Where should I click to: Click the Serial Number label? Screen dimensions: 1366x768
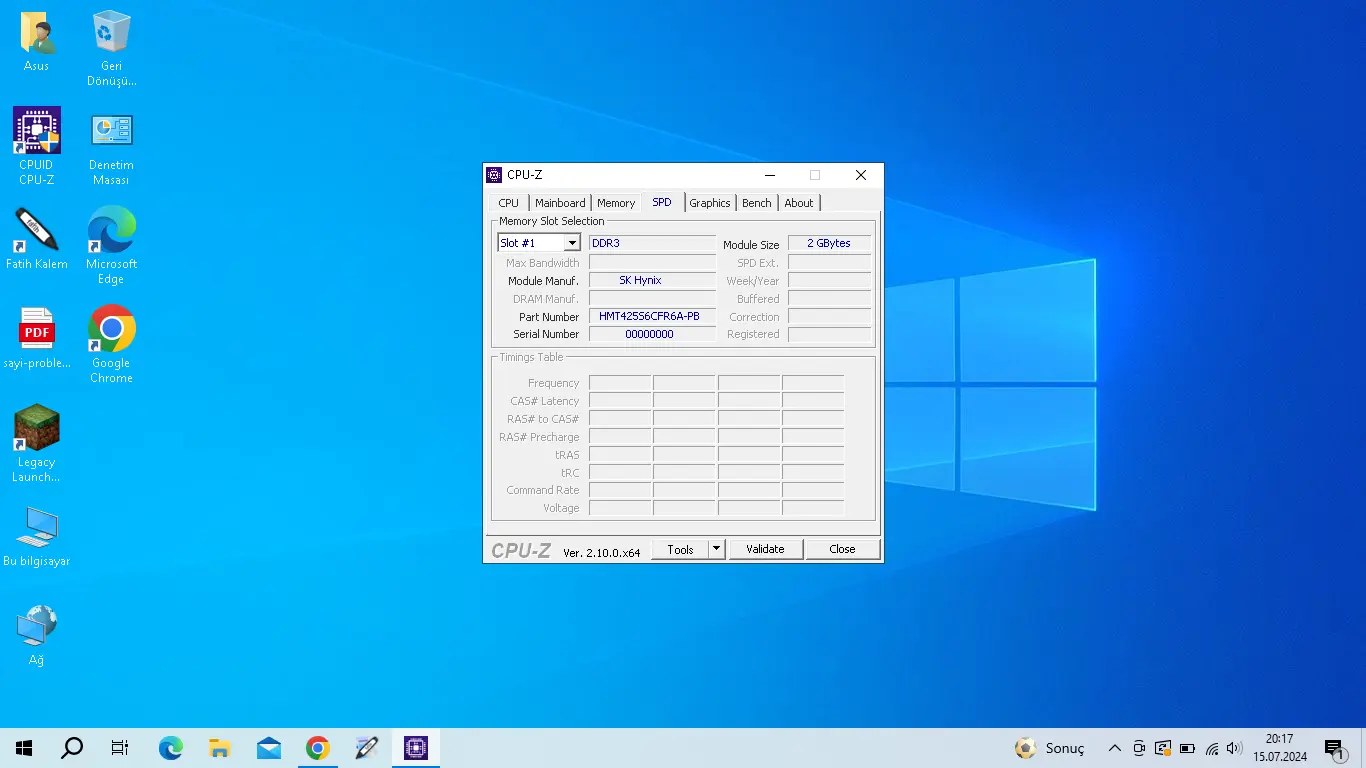click(546, 334)
